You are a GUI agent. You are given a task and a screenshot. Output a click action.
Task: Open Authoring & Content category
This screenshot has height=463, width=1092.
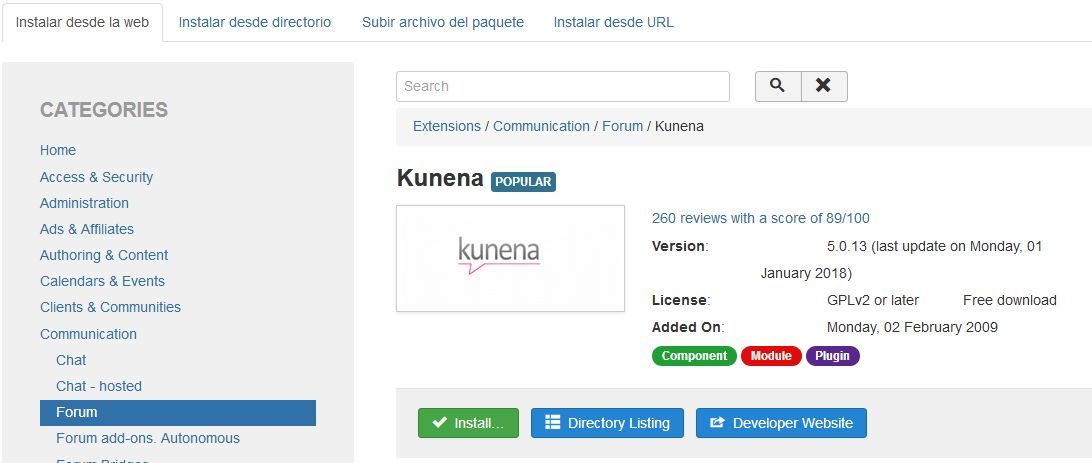tap(104, 256)
